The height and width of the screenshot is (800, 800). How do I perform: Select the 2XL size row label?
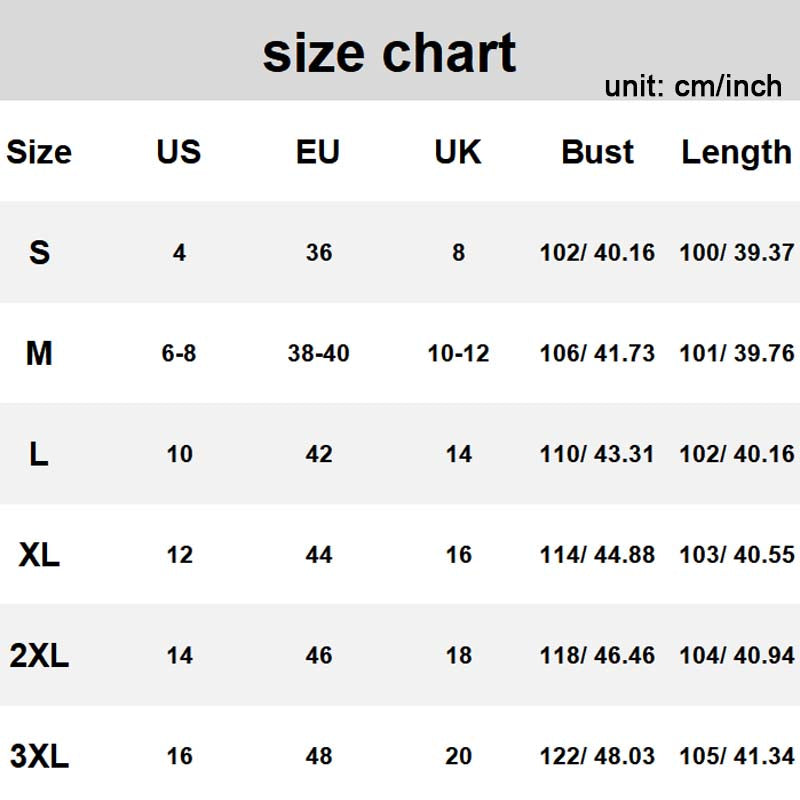tap(39, 655)
